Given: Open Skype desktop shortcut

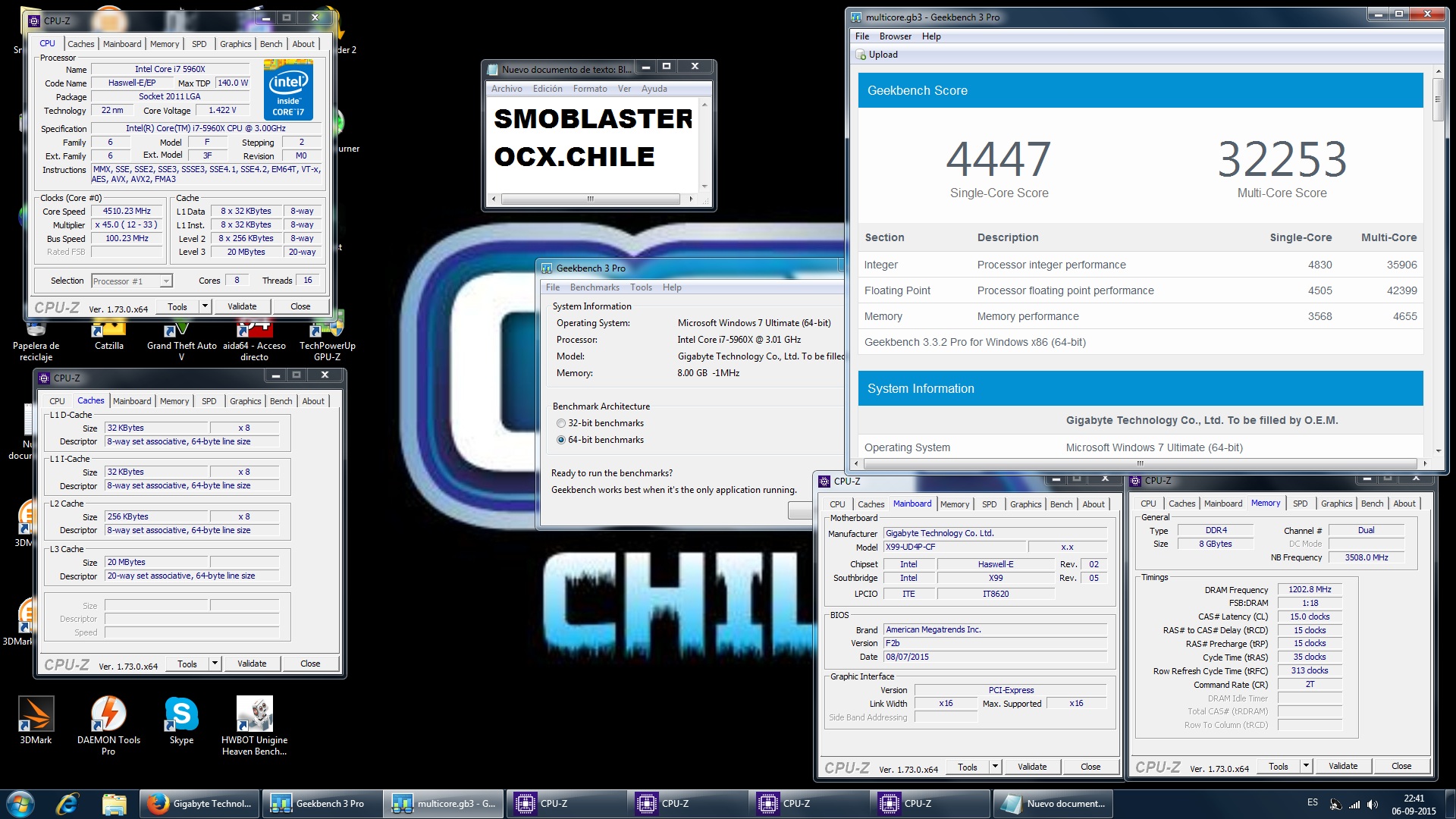Looking at the screenshot, I should click(x=181, y=720).
